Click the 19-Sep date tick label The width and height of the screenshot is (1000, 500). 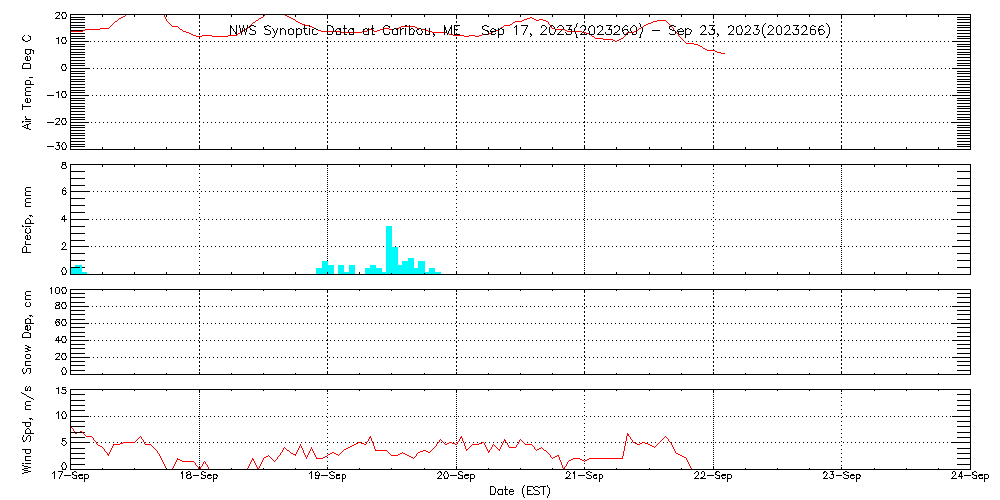click(328, 478)
